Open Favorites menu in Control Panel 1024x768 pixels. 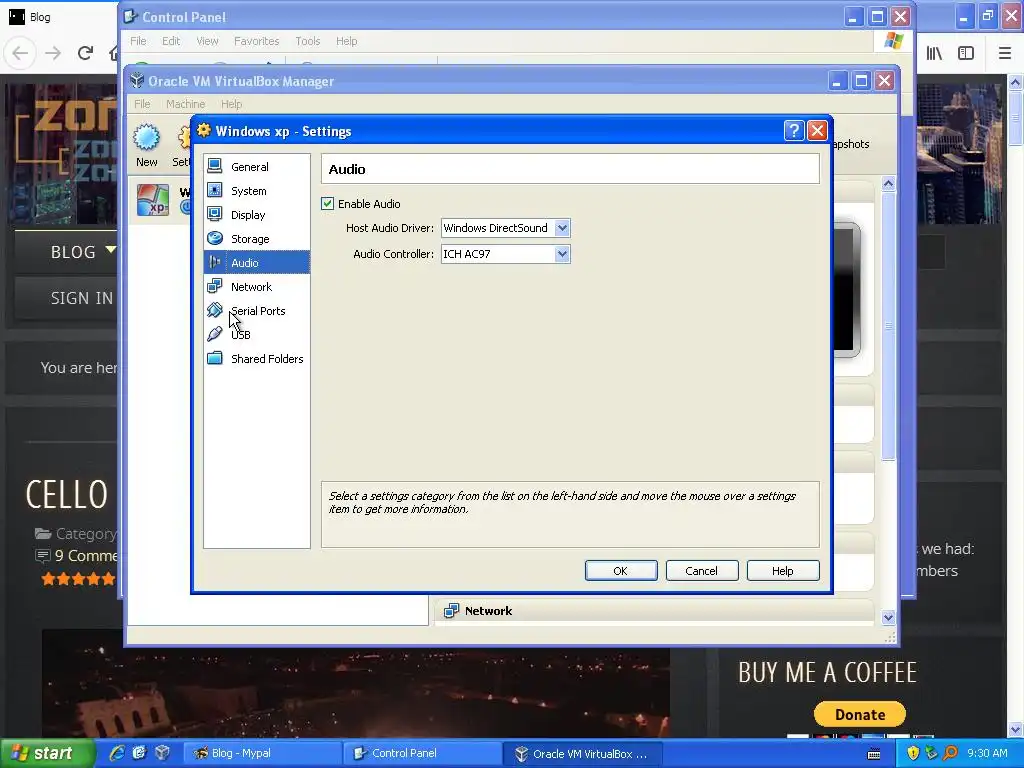click(257, 41)
